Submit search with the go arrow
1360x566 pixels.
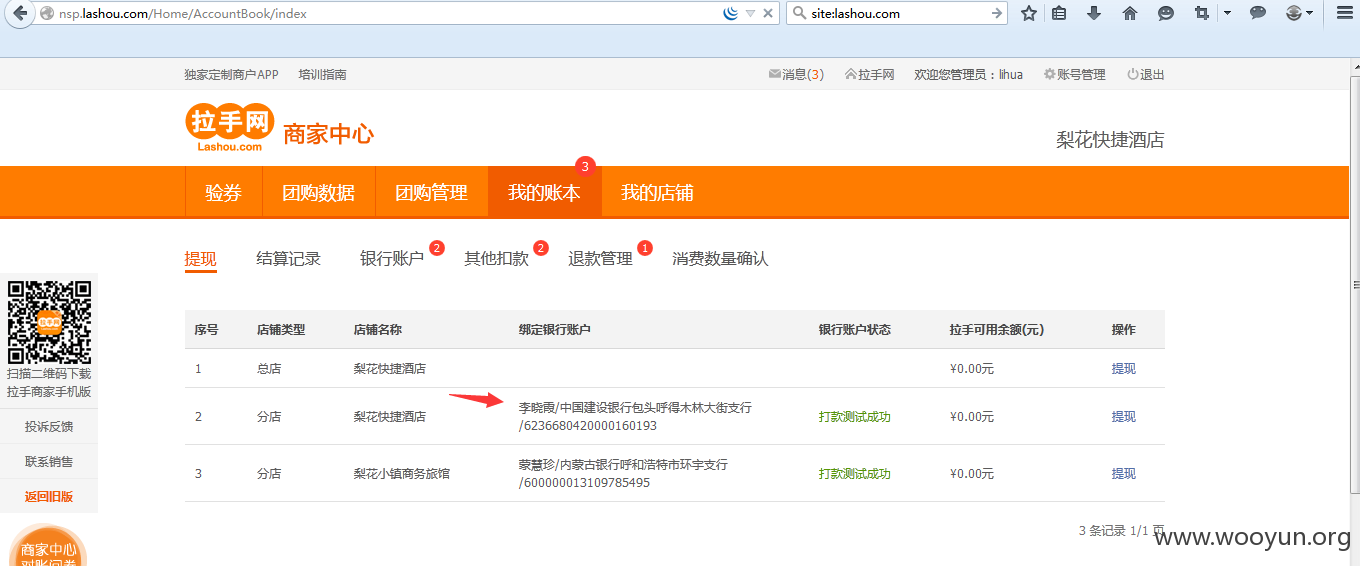pos(996,14)
